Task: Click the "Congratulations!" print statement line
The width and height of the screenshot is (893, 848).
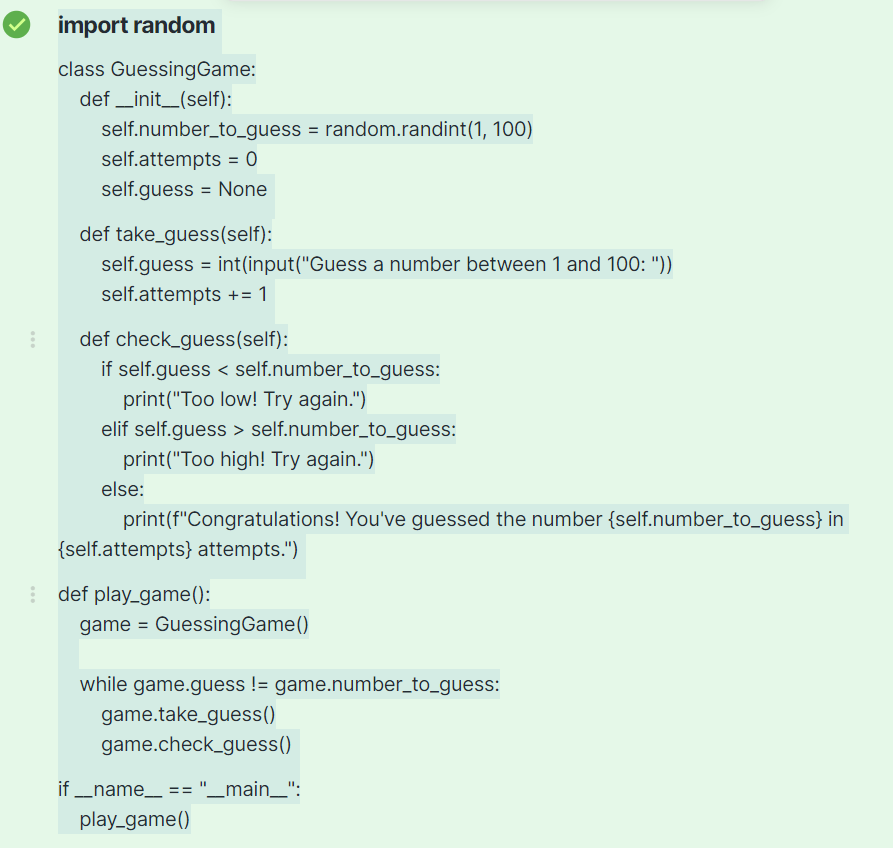Action: 483,520
